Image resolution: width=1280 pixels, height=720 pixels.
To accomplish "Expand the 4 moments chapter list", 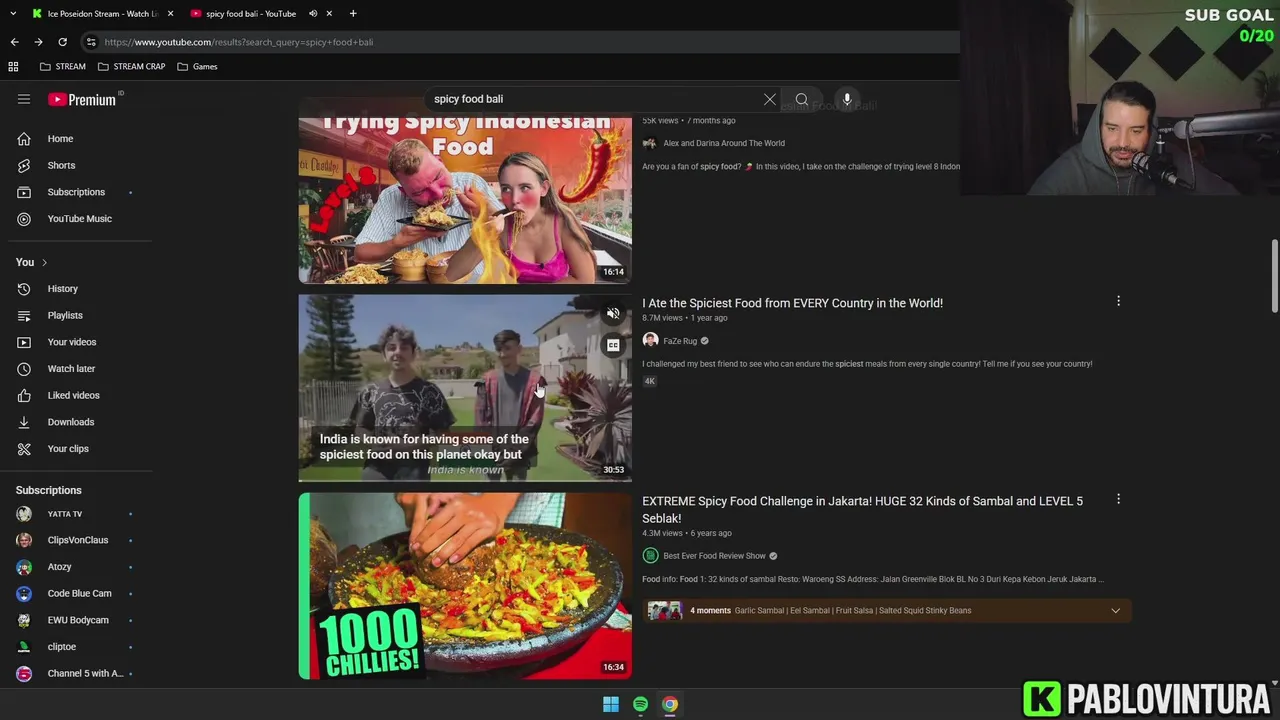I will tap(1115, 610).
